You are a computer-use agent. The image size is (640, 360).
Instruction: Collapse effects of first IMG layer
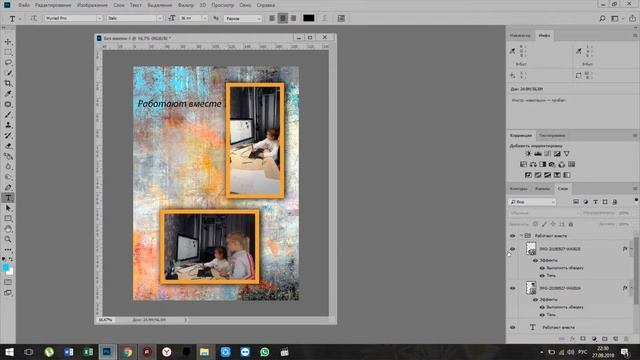coord(631,249)
